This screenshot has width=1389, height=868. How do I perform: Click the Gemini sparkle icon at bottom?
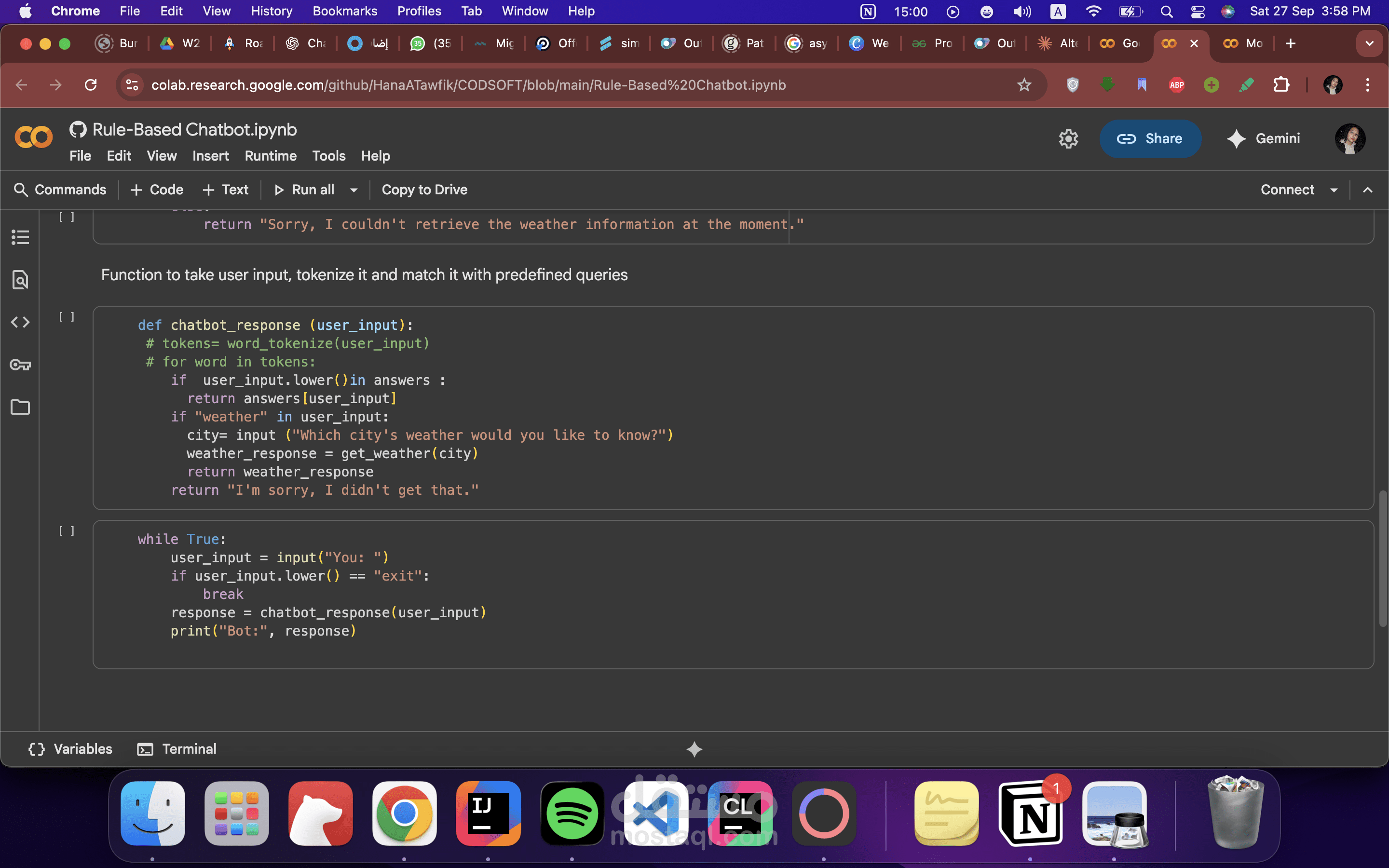click(694, 749)
